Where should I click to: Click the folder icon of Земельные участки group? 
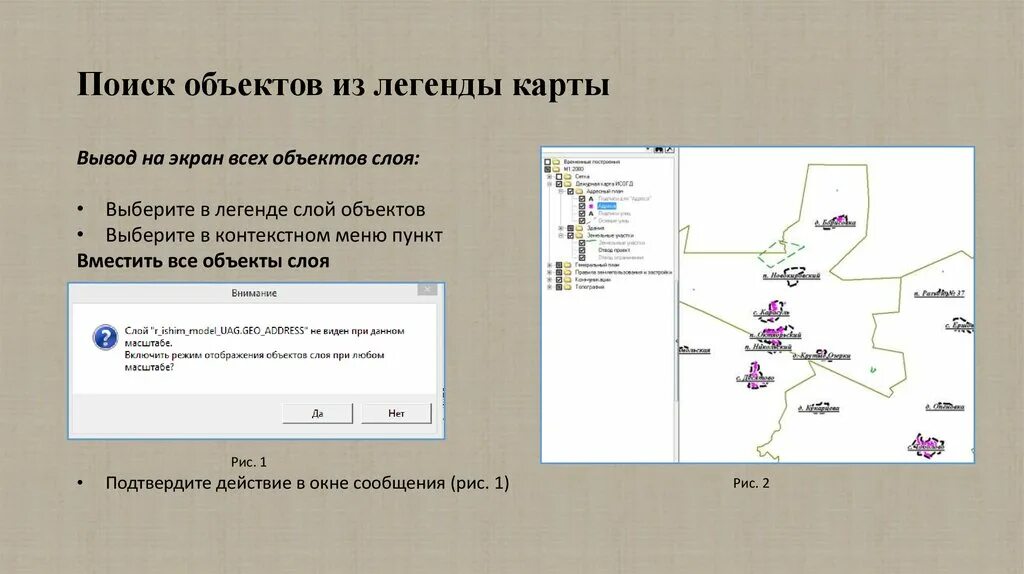(579, 236)
